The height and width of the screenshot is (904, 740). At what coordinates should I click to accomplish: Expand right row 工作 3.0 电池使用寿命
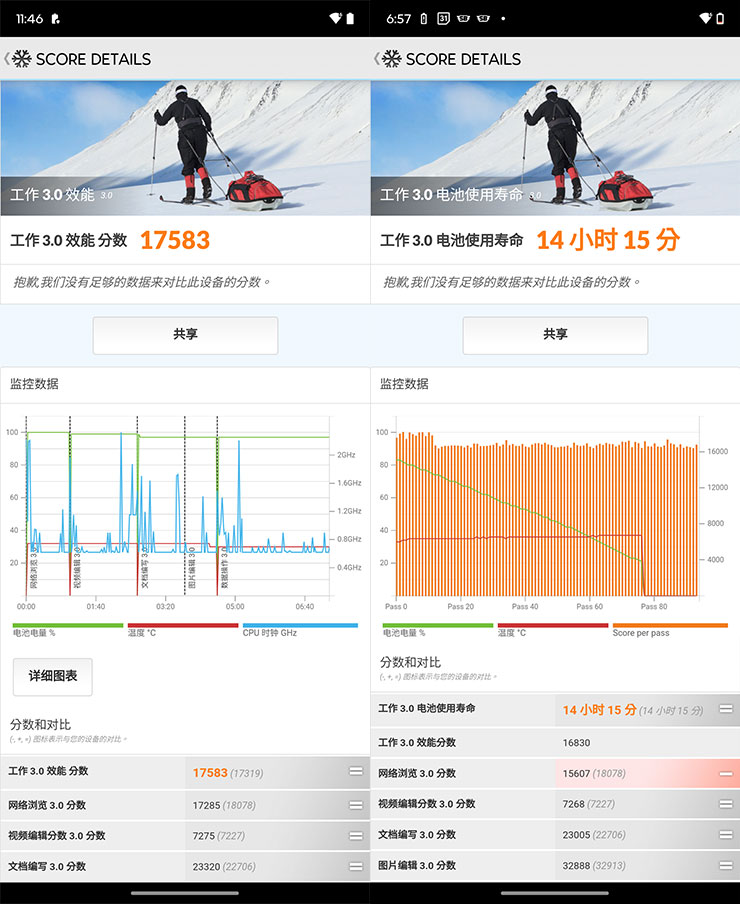(x=555, y=709)
